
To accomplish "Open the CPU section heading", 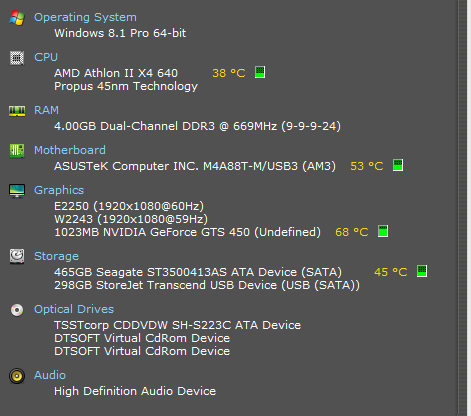I will pyautogui.click(x=46, y=57).
